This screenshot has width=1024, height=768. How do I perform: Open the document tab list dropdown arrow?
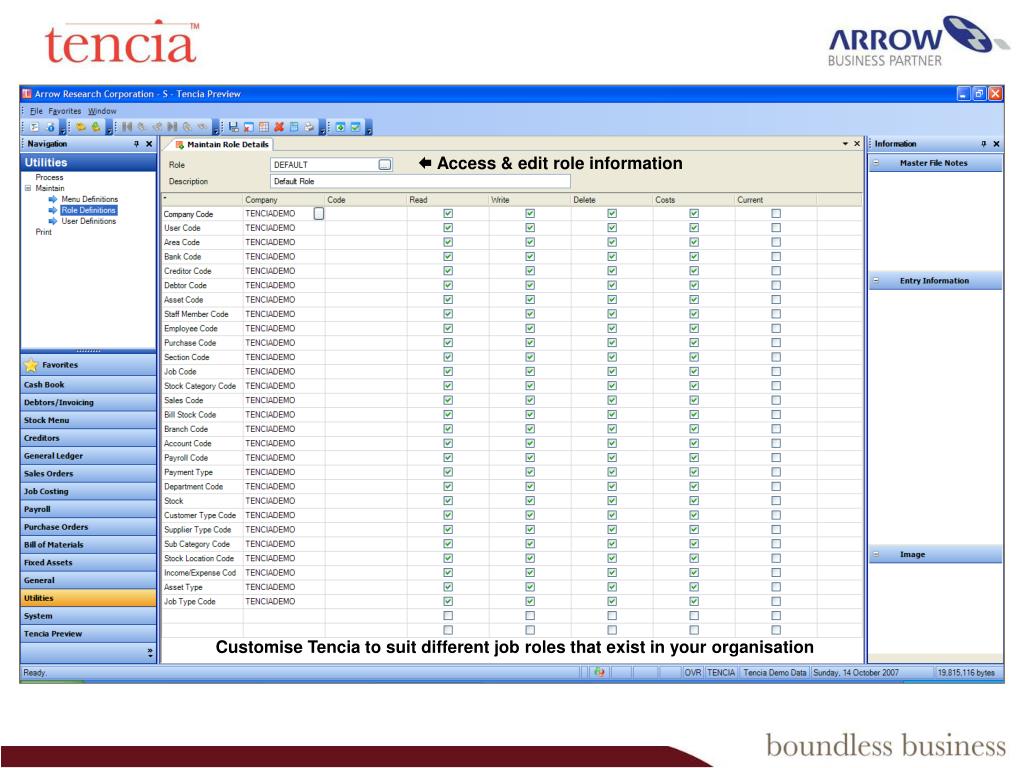[845, 144]
